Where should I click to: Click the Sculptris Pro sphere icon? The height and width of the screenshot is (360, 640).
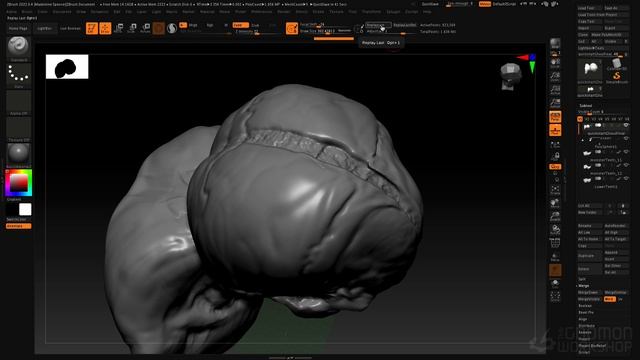pos(172,28)
